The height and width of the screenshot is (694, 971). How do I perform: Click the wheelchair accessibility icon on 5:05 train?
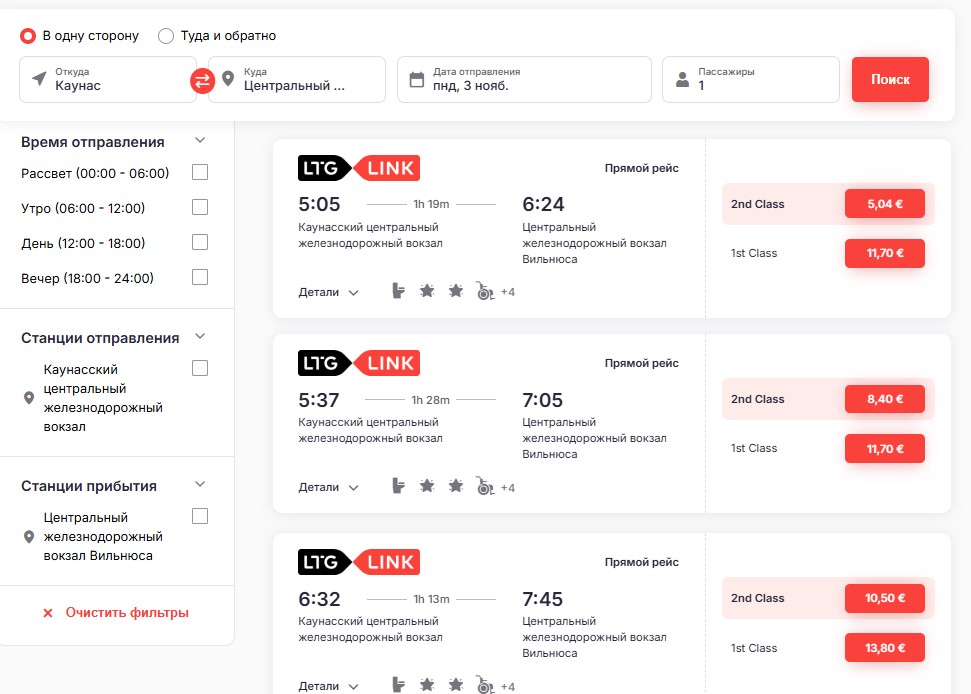click(485, 292)
